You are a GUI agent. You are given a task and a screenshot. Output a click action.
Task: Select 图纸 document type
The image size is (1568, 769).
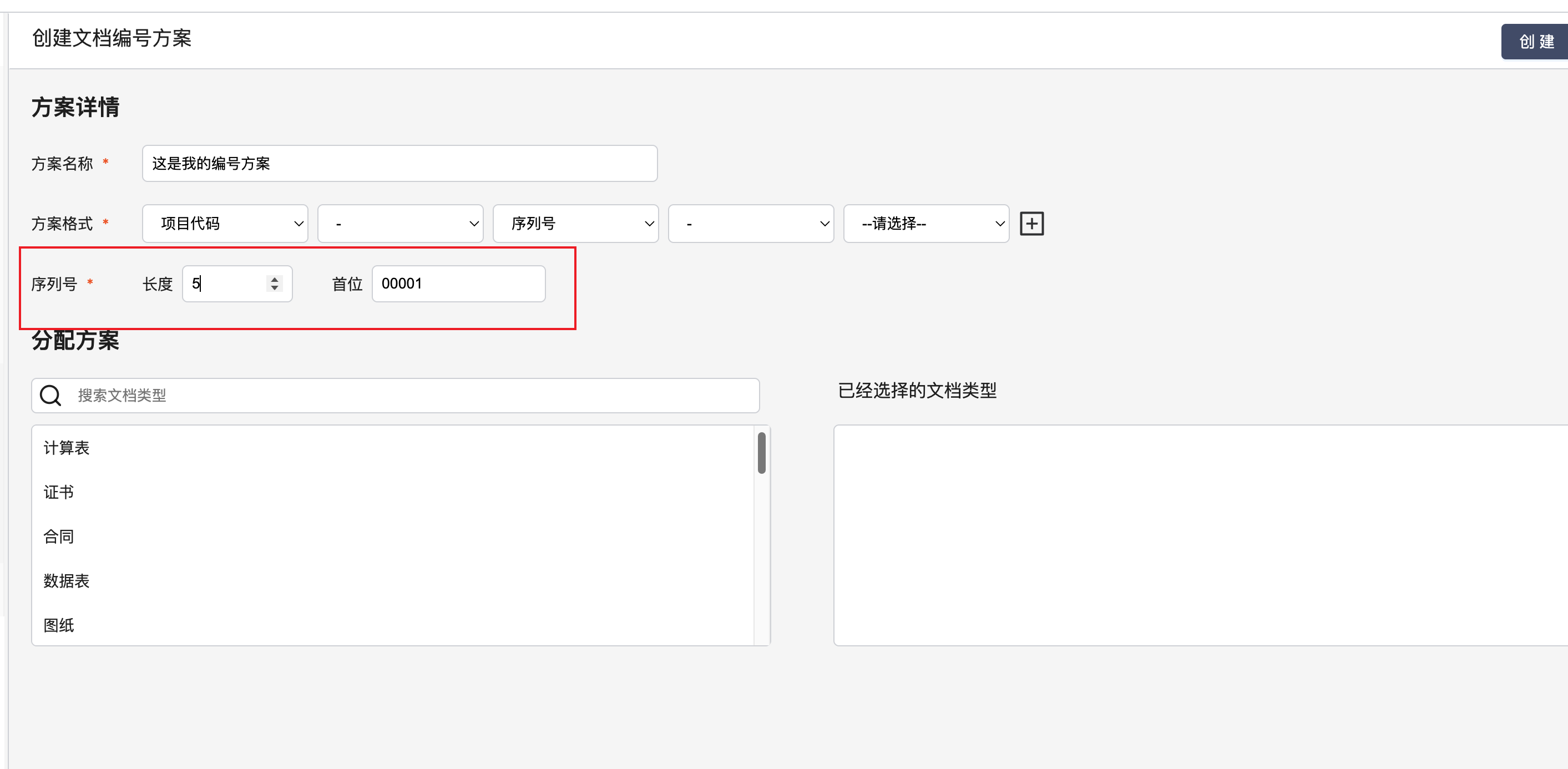[58, 625]
